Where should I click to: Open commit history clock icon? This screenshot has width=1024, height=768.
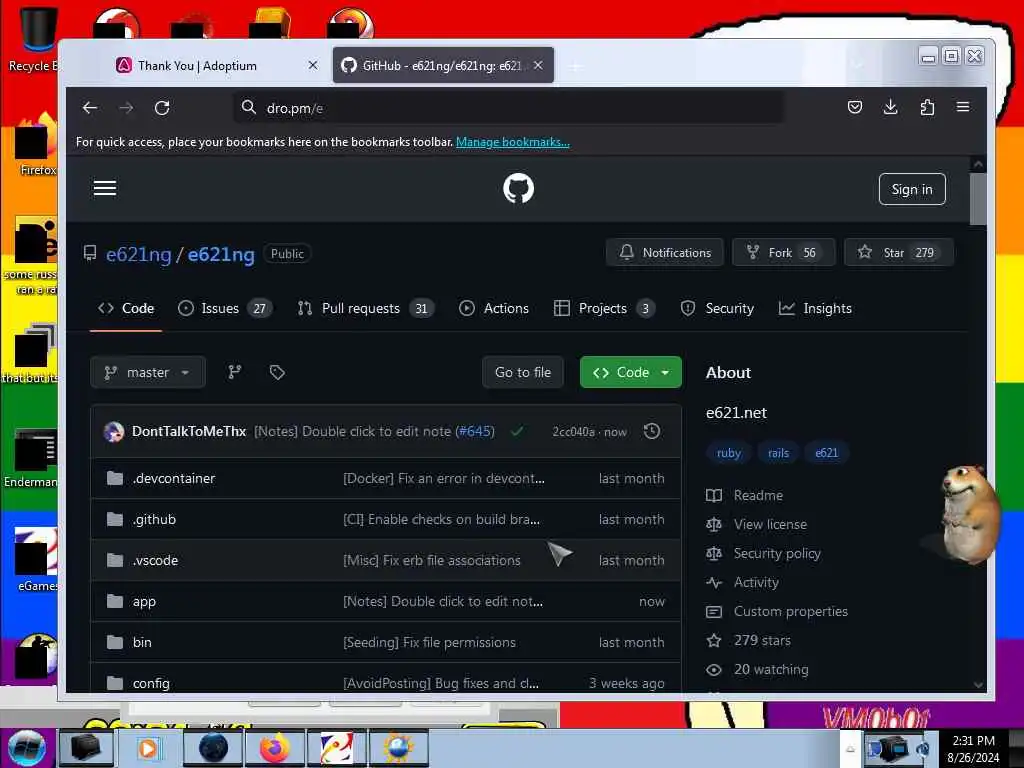(652, 431)
